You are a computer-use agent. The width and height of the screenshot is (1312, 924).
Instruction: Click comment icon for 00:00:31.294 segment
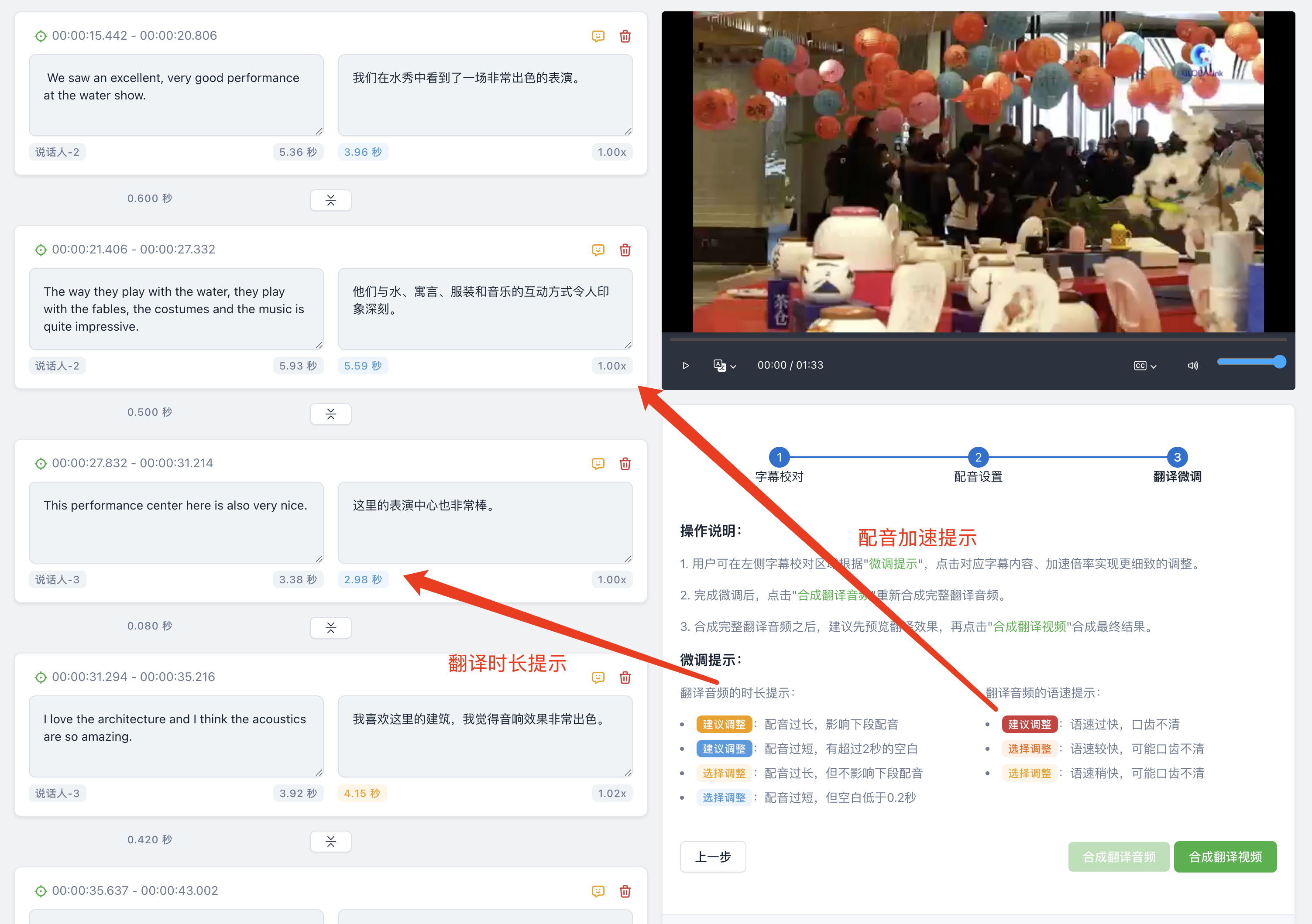click(x=598, y=678)
